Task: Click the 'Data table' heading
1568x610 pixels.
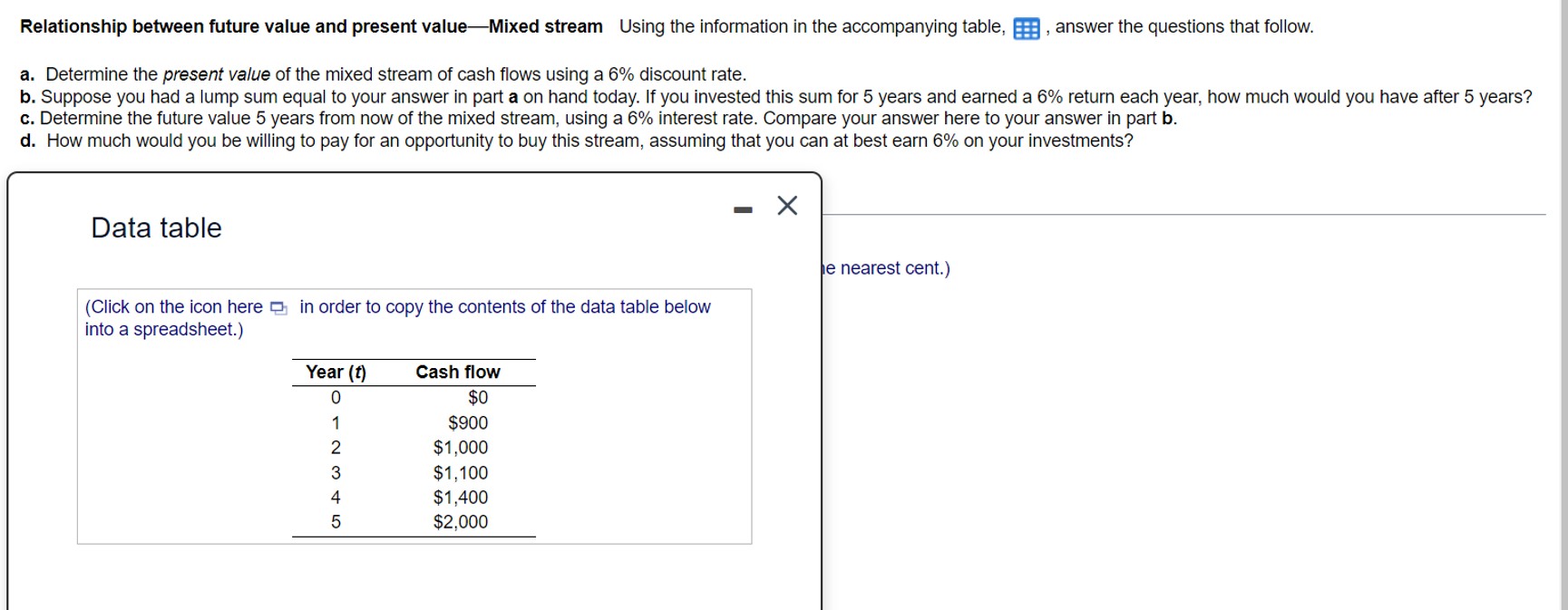Action: pos(154,228)
